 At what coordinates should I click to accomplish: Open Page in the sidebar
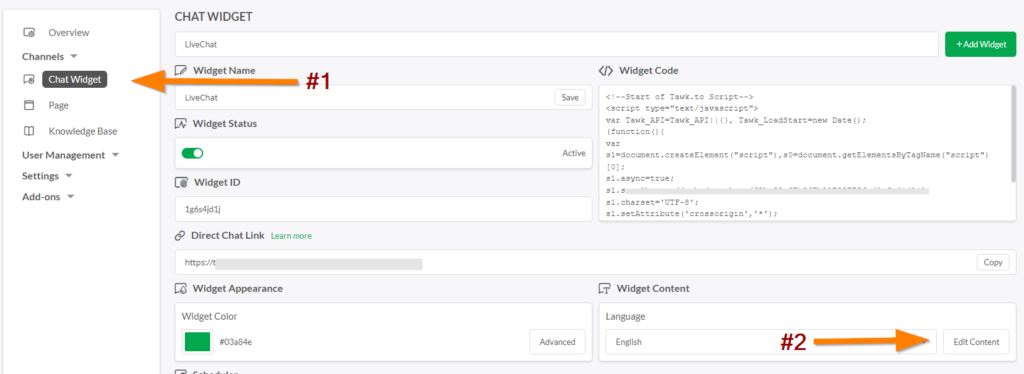coord(58,105)
